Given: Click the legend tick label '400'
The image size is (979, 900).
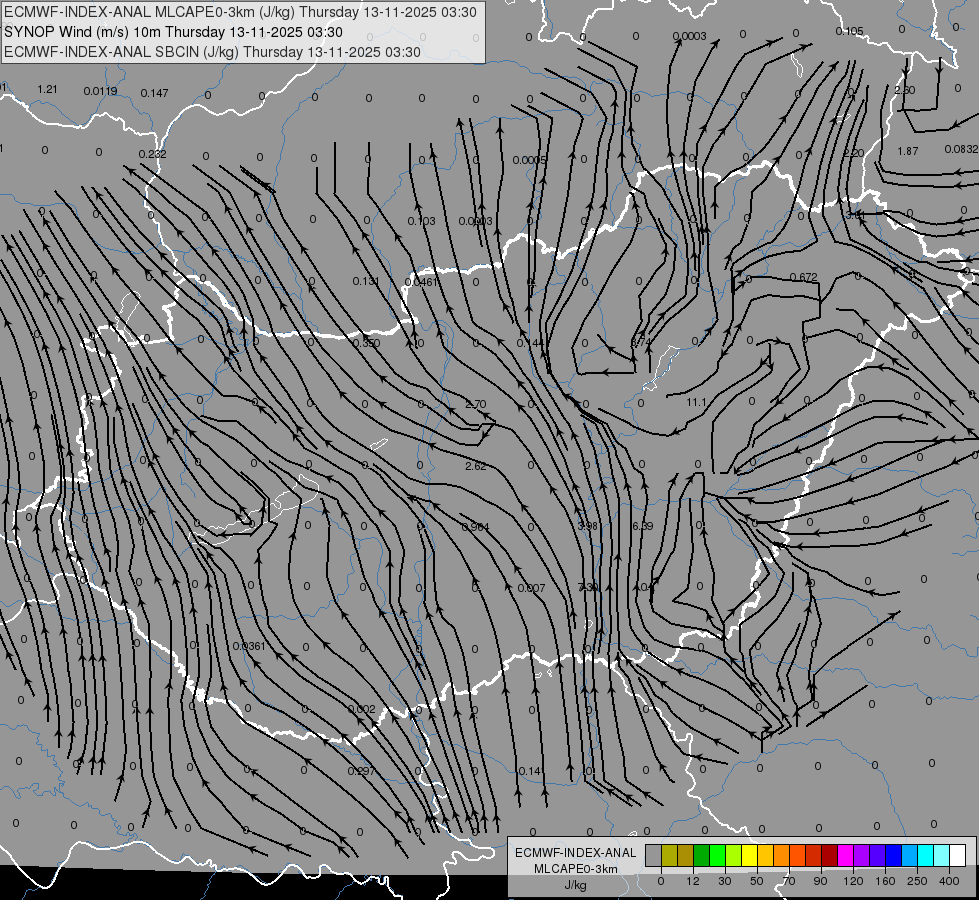Looking at the screenshot, I should click(x=949, y=881).
